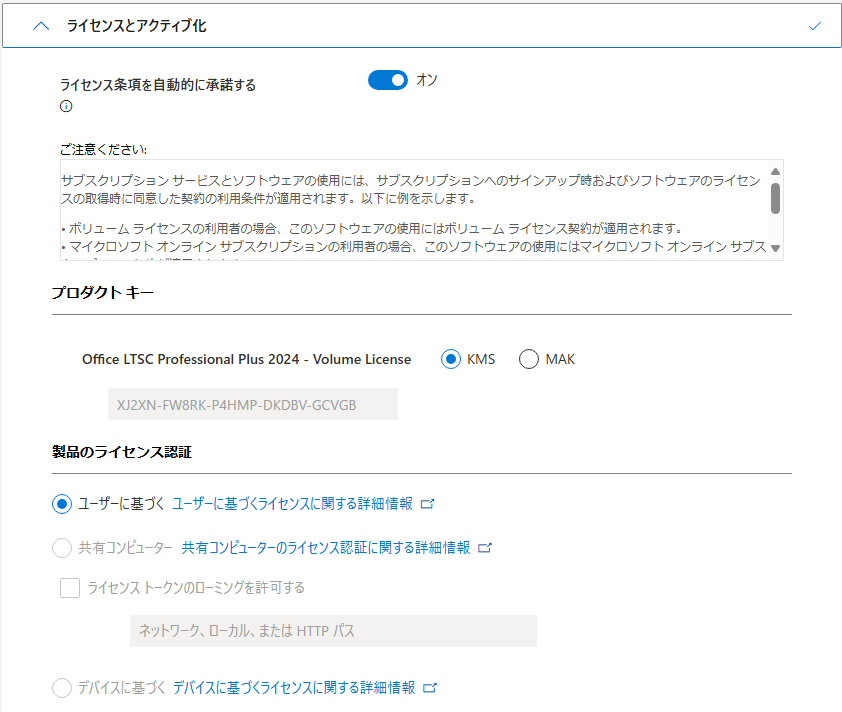This screenshot has width=842, height=712.
Task: Click external link icon after user license link
Action: (x=427, y=504)
